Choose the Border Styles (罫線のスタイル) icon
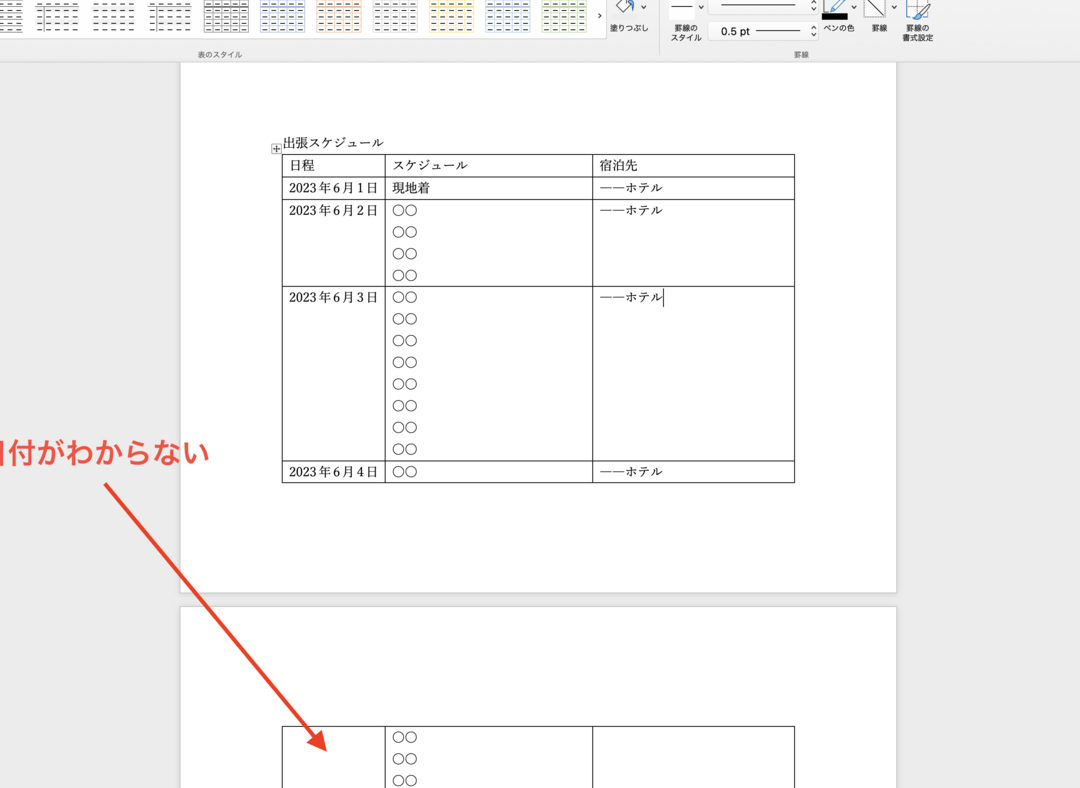Image resolution: width=1080 pixels, height=788 pixels. tap(682, 7)
